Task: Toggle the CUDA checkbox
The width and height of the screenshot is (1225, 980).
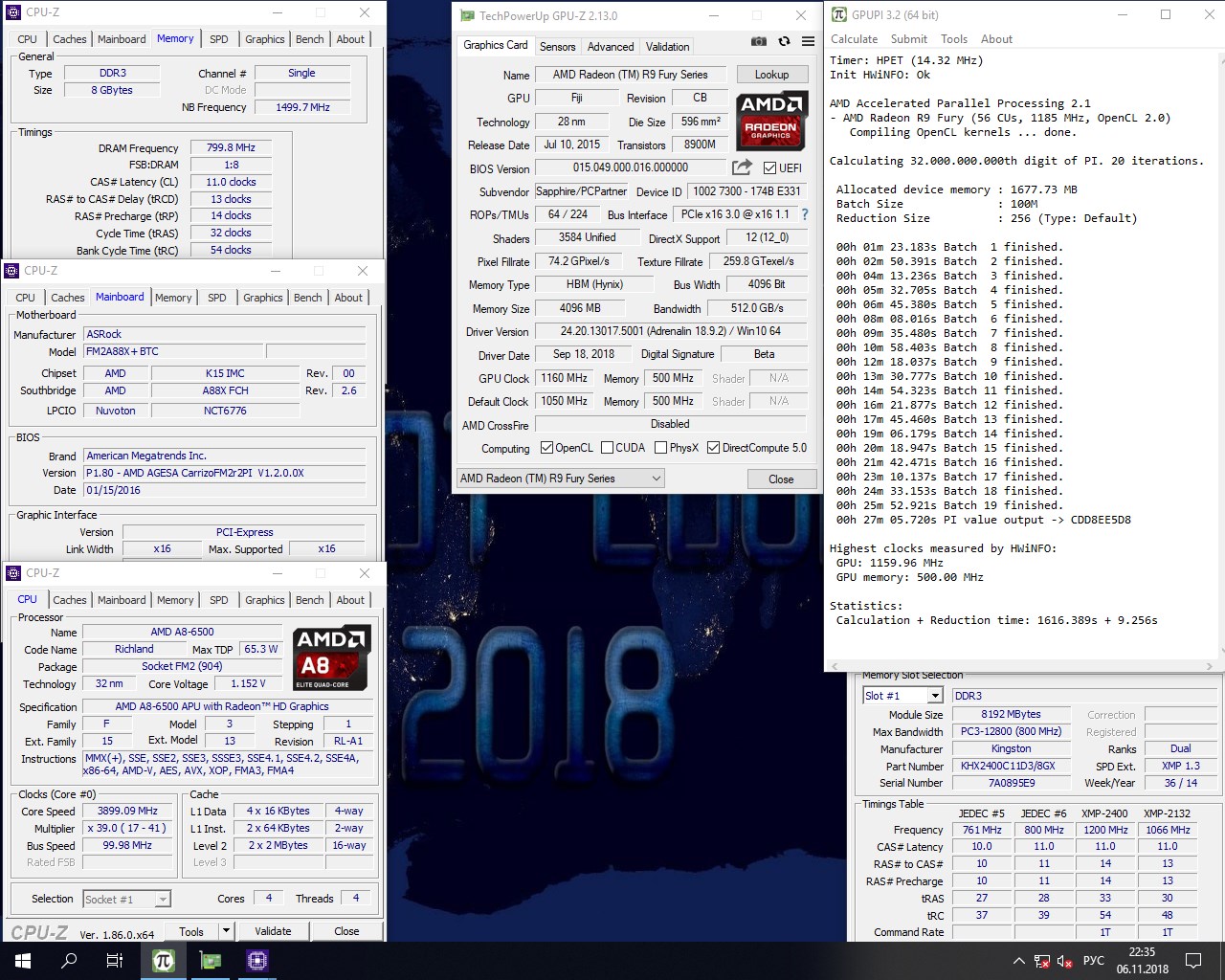Action: [607, 448]
